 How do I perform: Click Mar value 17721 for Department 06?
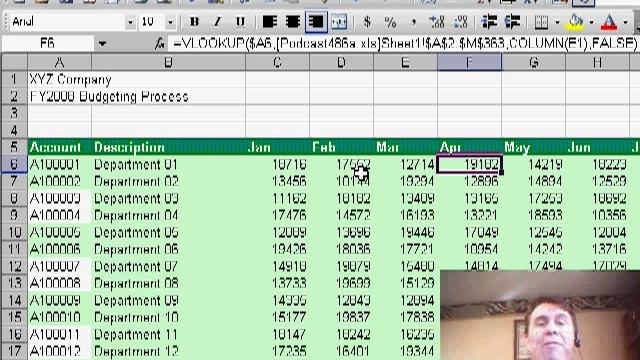pos(405,249)
